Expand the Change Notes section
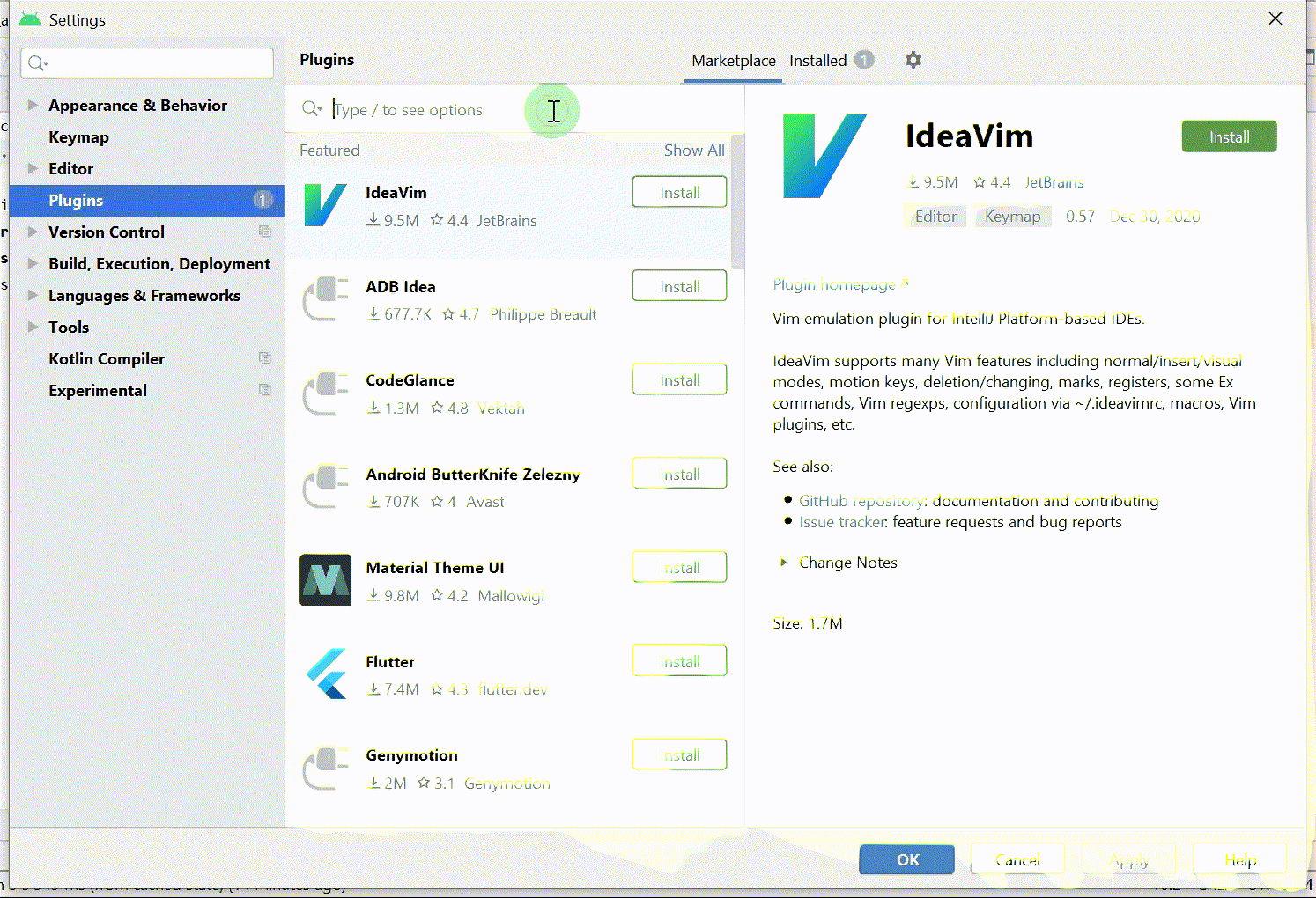The image size is (1316, 898). click(x=783, y=562)
